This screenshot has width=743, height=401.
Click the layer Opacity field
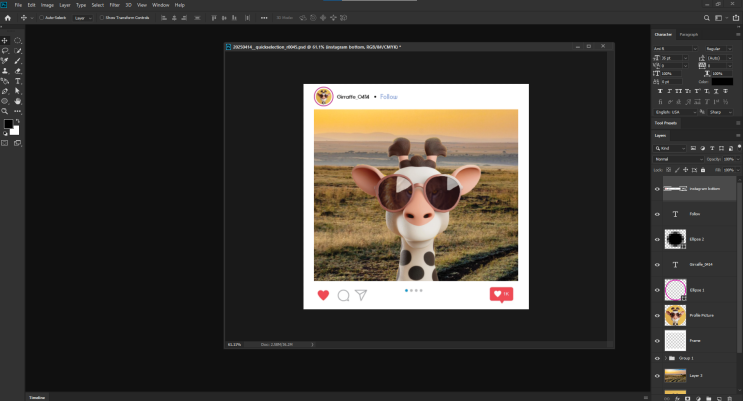729,159
